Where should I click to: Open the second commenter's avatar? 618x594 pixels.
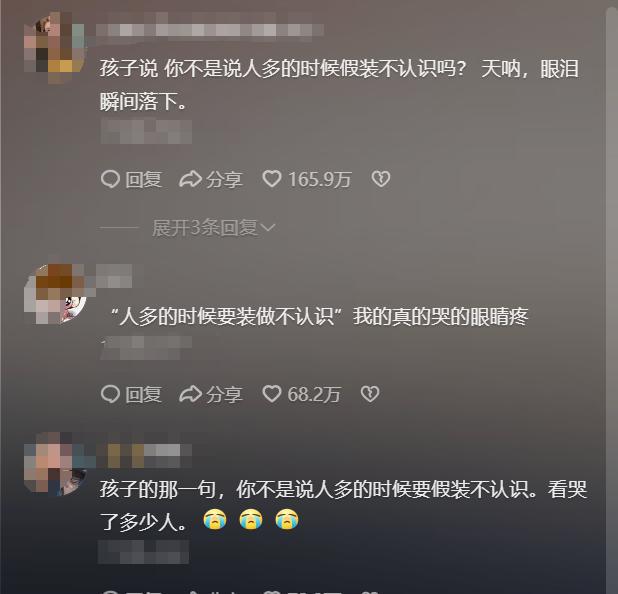[55, 294]
